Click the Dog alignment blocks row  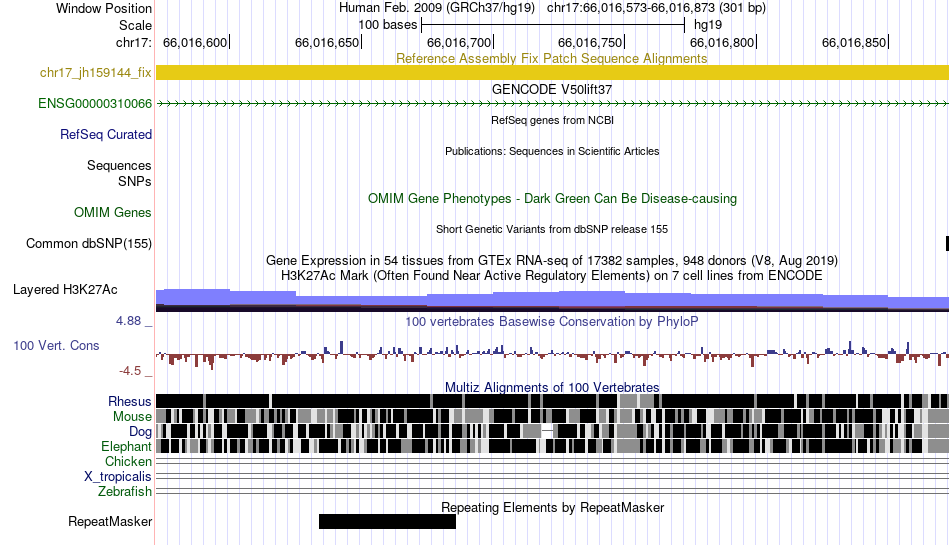[552, 431]
